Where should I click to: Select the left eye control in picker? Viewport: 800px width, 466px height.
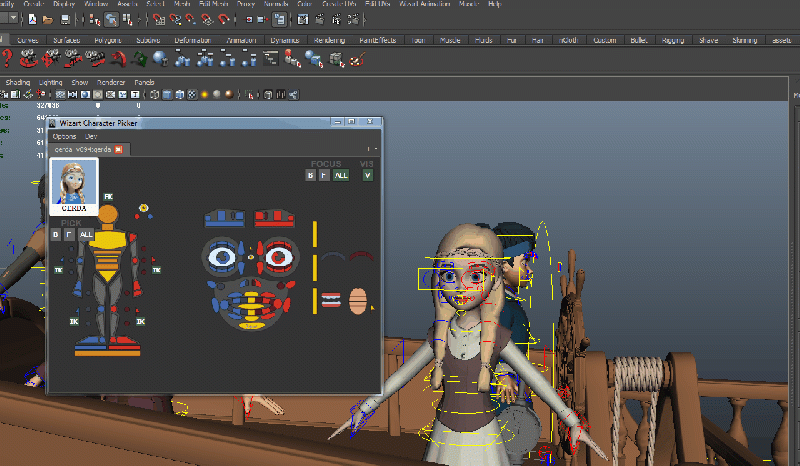point(223,257)
